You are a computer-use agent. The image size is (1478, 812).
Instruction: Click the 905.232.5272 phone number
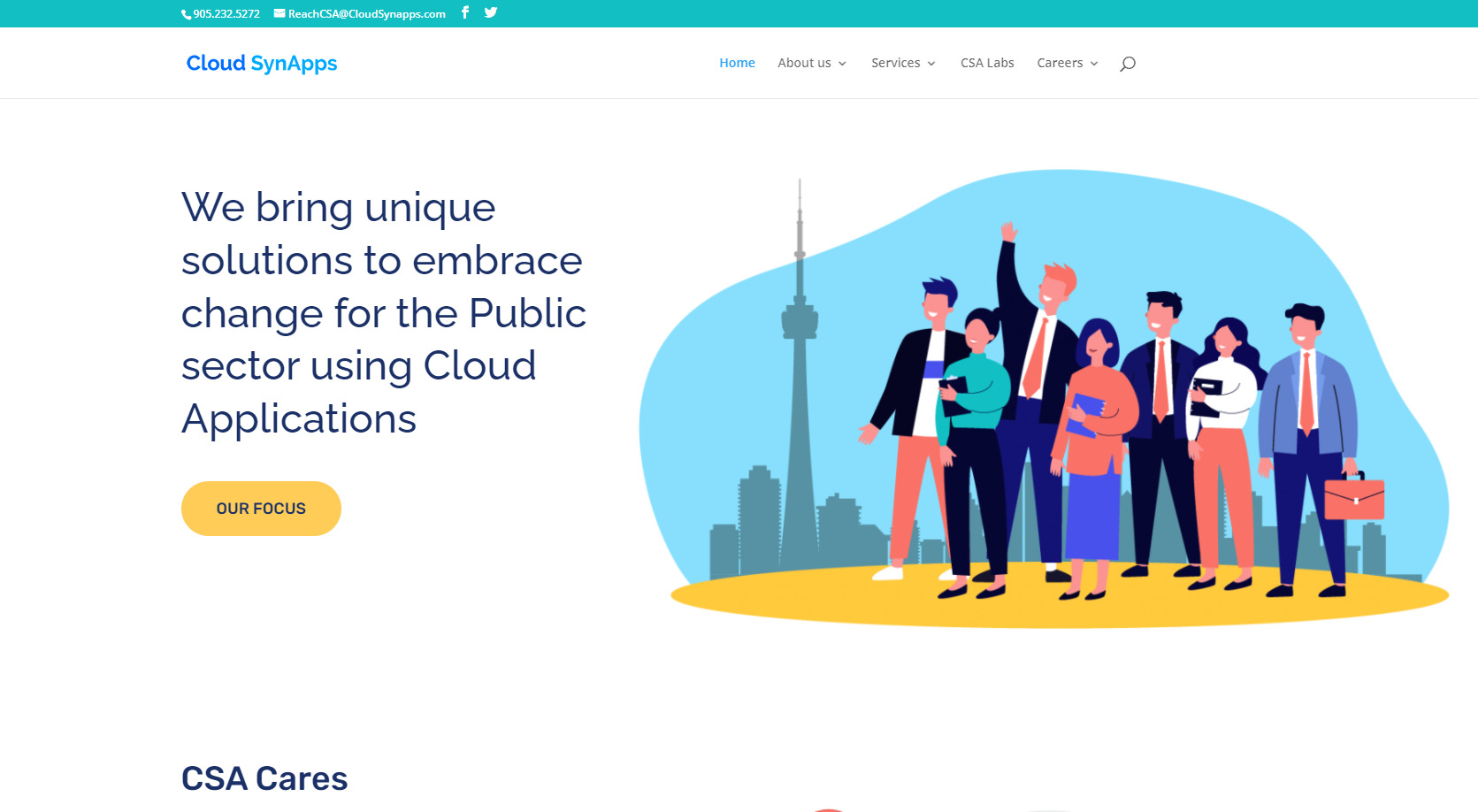[225, 13]
